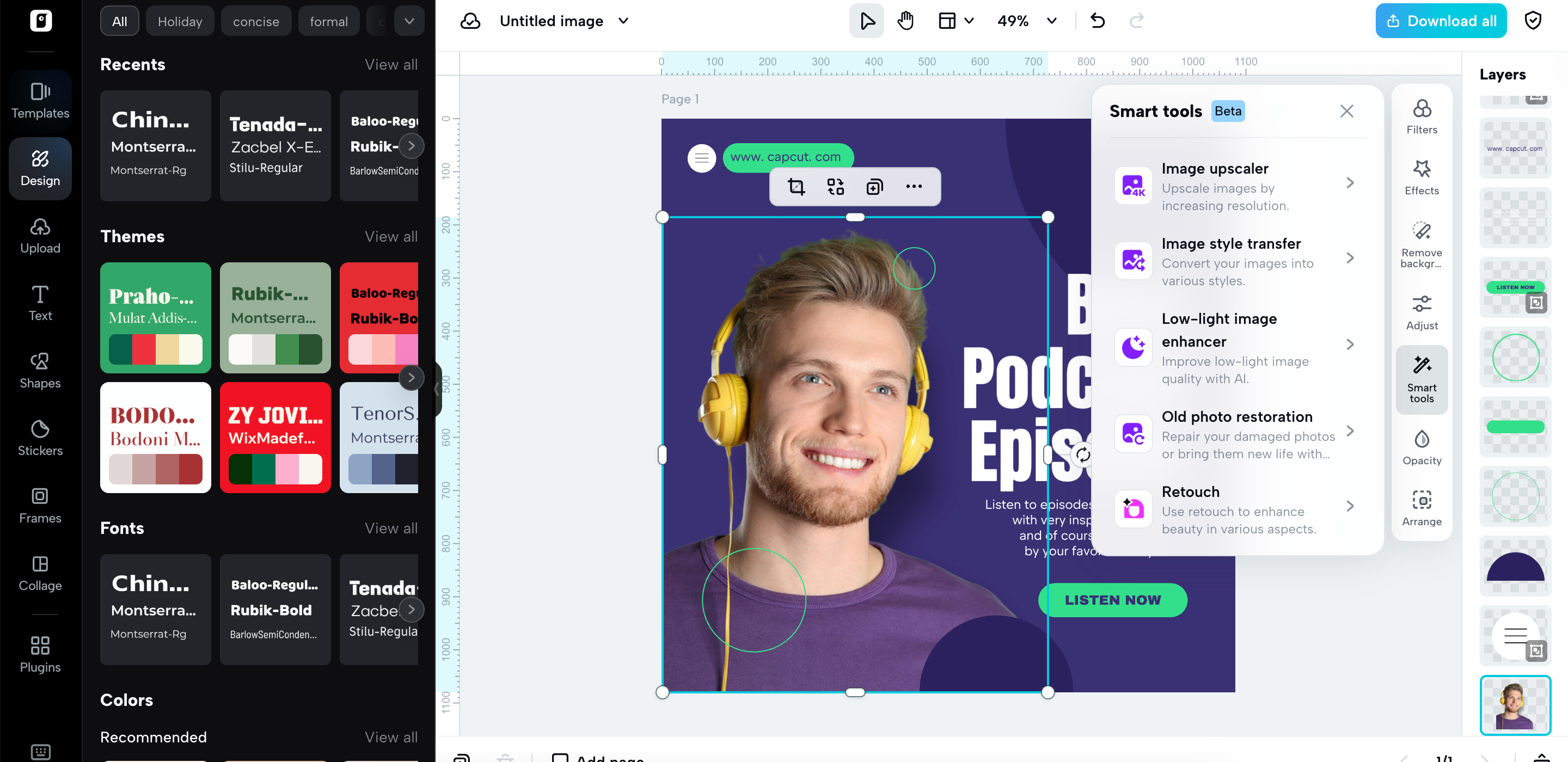The image size is (1568, 762).
Task: Open the Effects tool
Action: point(1422,178)
